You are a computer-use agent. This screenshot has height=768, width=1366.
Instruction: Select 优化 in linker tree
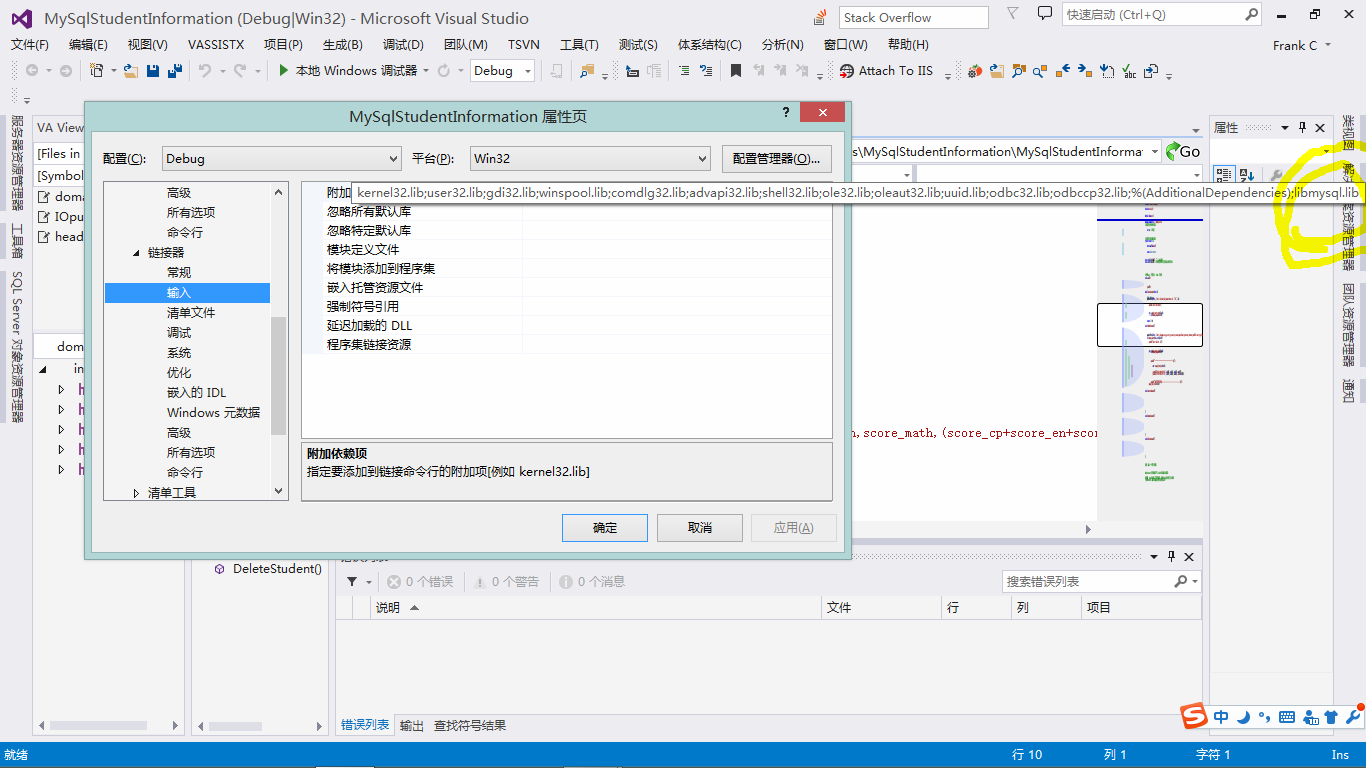pos(179,373)
